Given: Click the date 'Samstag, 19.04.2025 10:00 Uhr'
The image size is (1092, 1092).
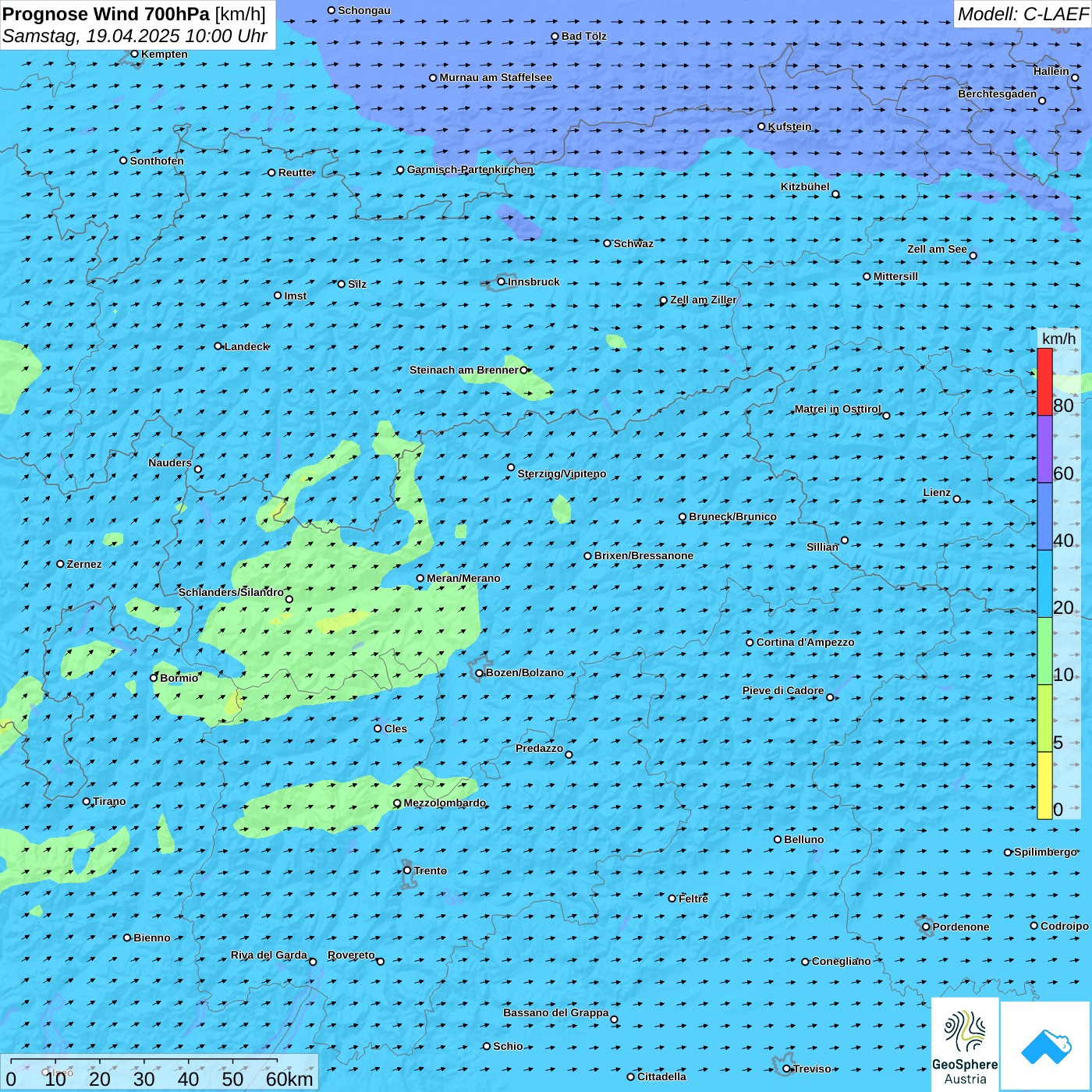Looking at the screenshot, I should pos(135,36).
